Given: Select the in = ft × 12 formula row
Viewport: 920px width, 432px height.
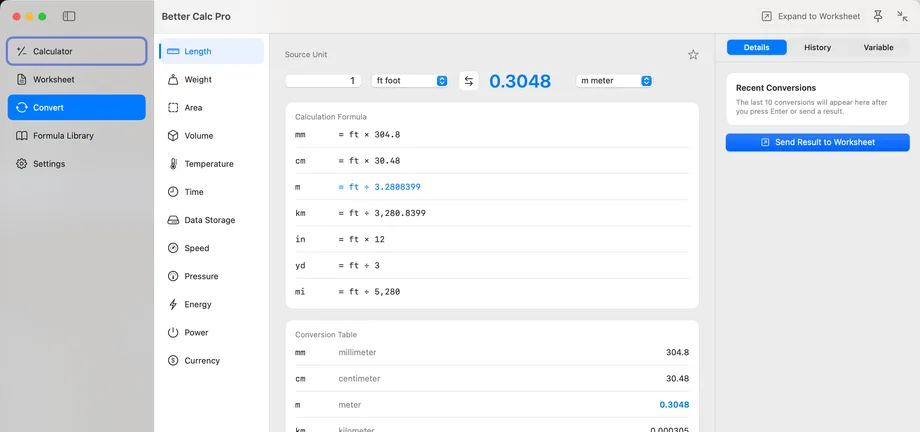Looking at the screenshot, I should pos(492,239).
